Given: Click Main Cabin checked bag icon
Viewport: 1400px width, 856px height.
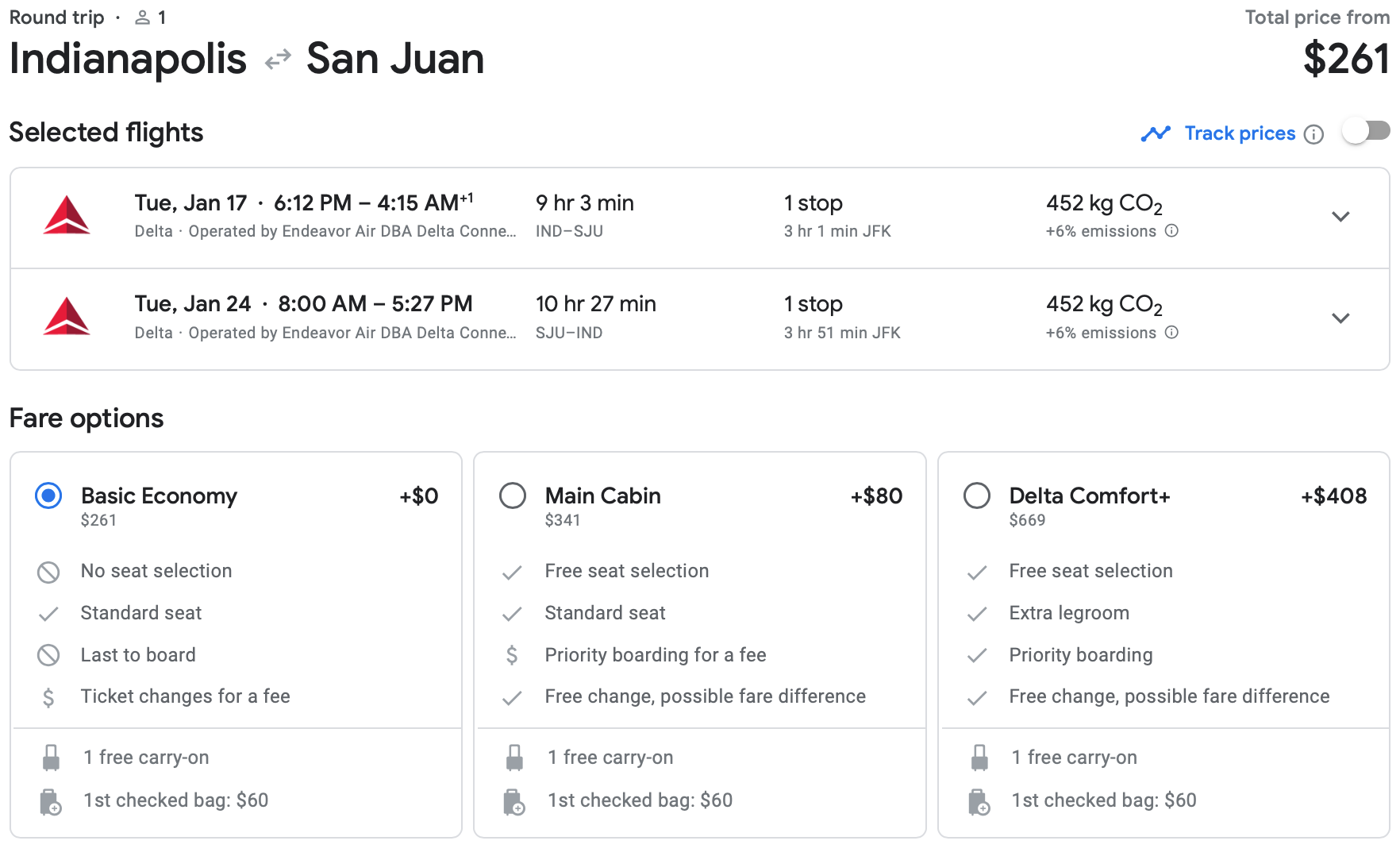Looking at the screenshot, I should (x=514, y=802).
